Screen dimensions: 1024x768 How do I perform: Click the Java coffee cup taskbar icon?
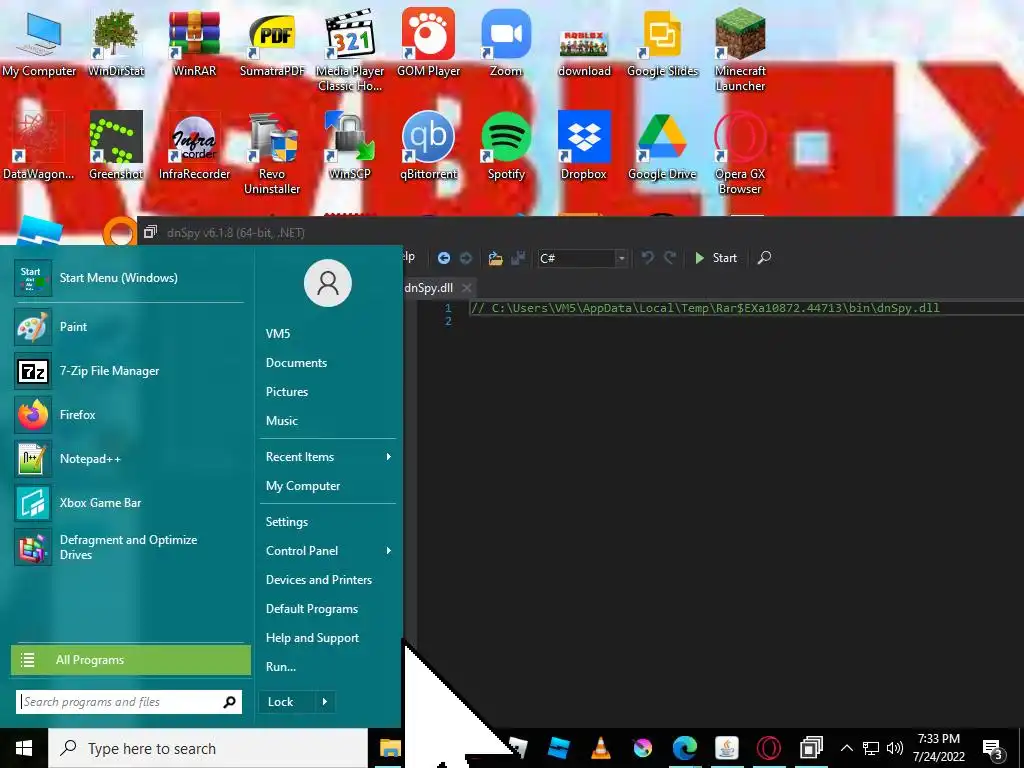coord(726,748)
